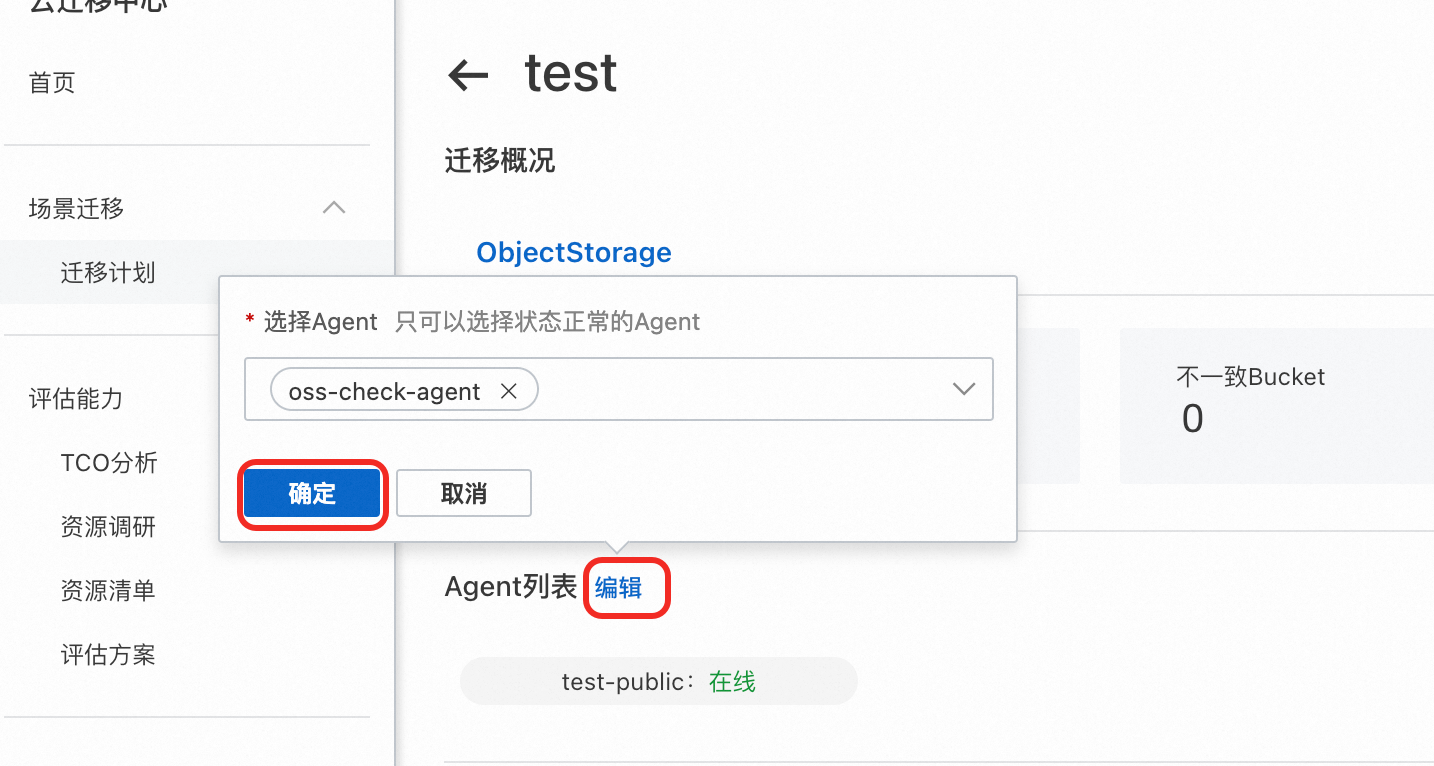
Task: Click the 评估能力 section heading
Action: coord(76,399)
